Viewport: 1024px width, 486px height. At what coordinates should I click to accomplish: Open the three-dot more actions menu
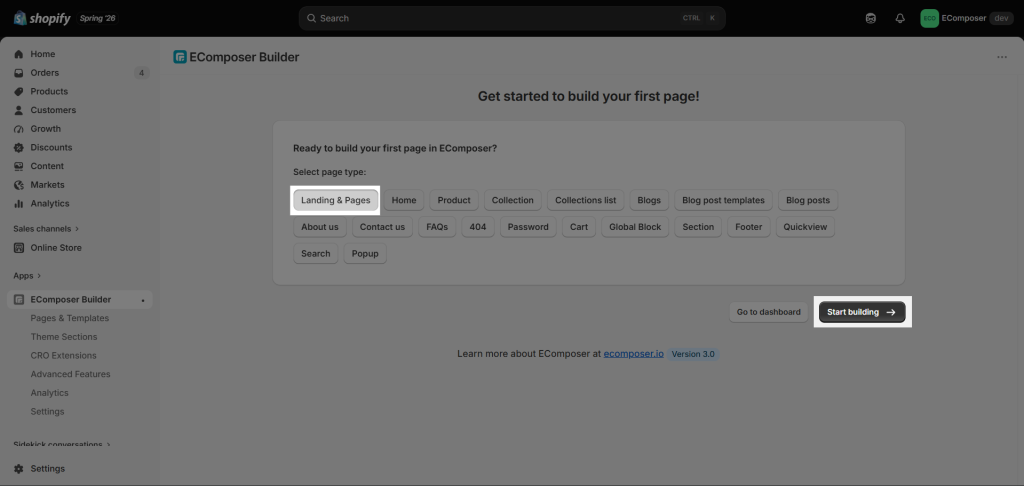coord(1002,57)
